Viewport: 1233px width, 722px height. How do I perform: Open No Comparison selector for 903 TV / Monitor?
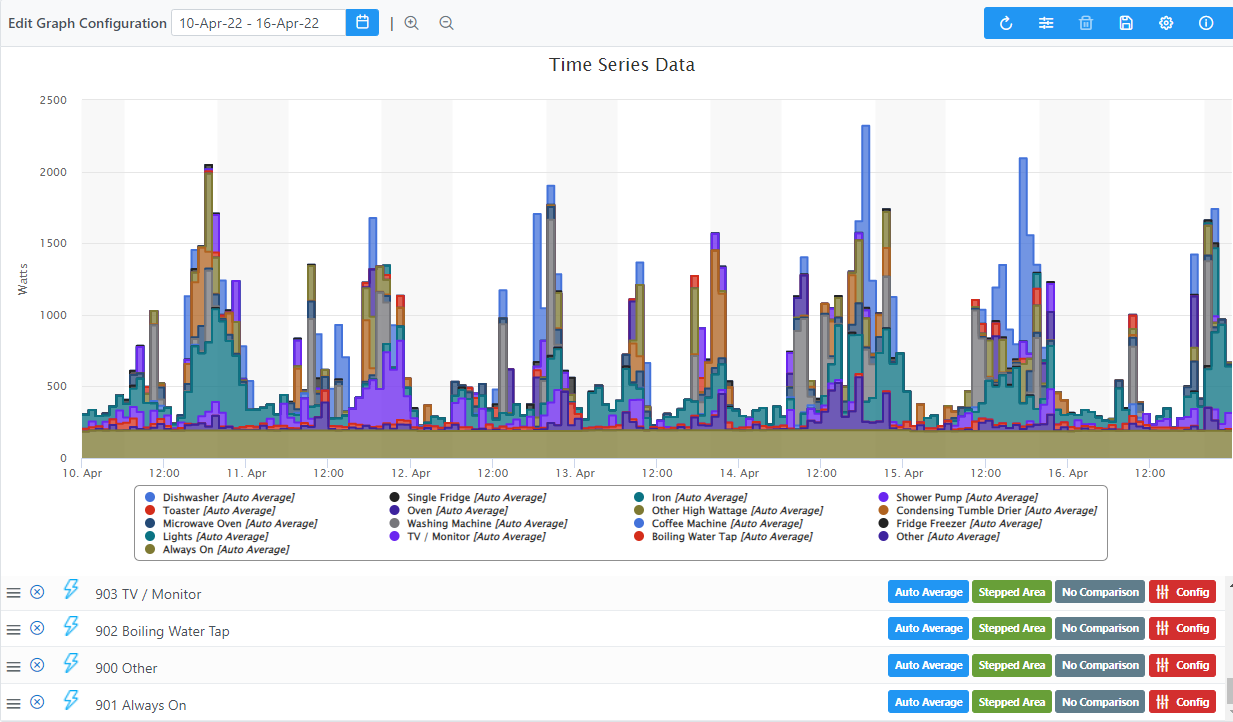(x=1100, y=591)
